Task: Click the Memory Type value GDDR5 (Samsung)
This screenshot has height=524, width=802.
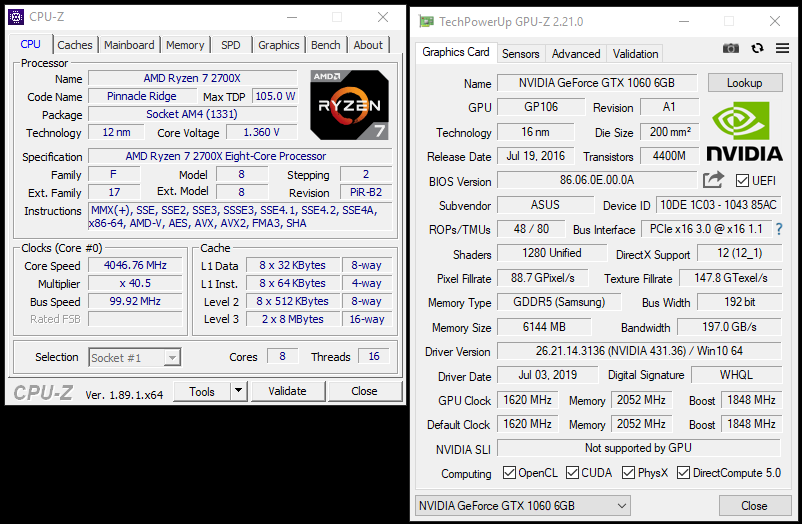Action: click(560, 302)
